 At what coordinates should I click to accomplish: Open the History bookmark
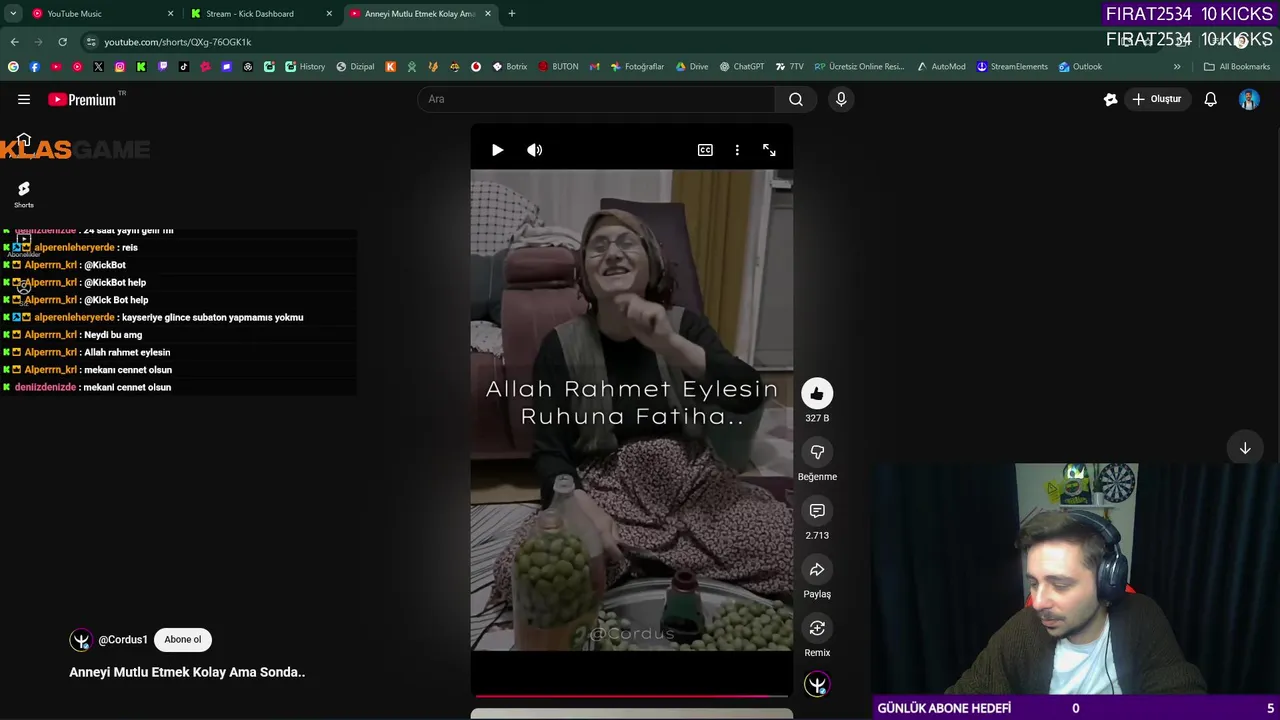coord(305,67)
